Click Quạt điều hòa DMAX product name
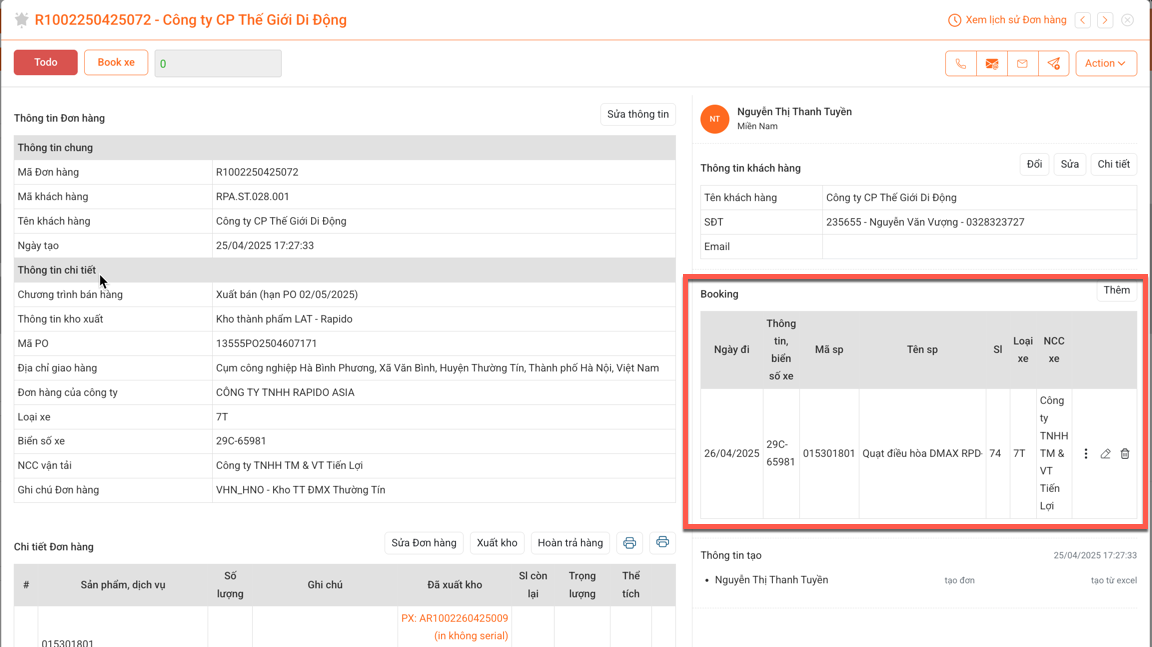Screen dimensions: 1152x647 922,454
